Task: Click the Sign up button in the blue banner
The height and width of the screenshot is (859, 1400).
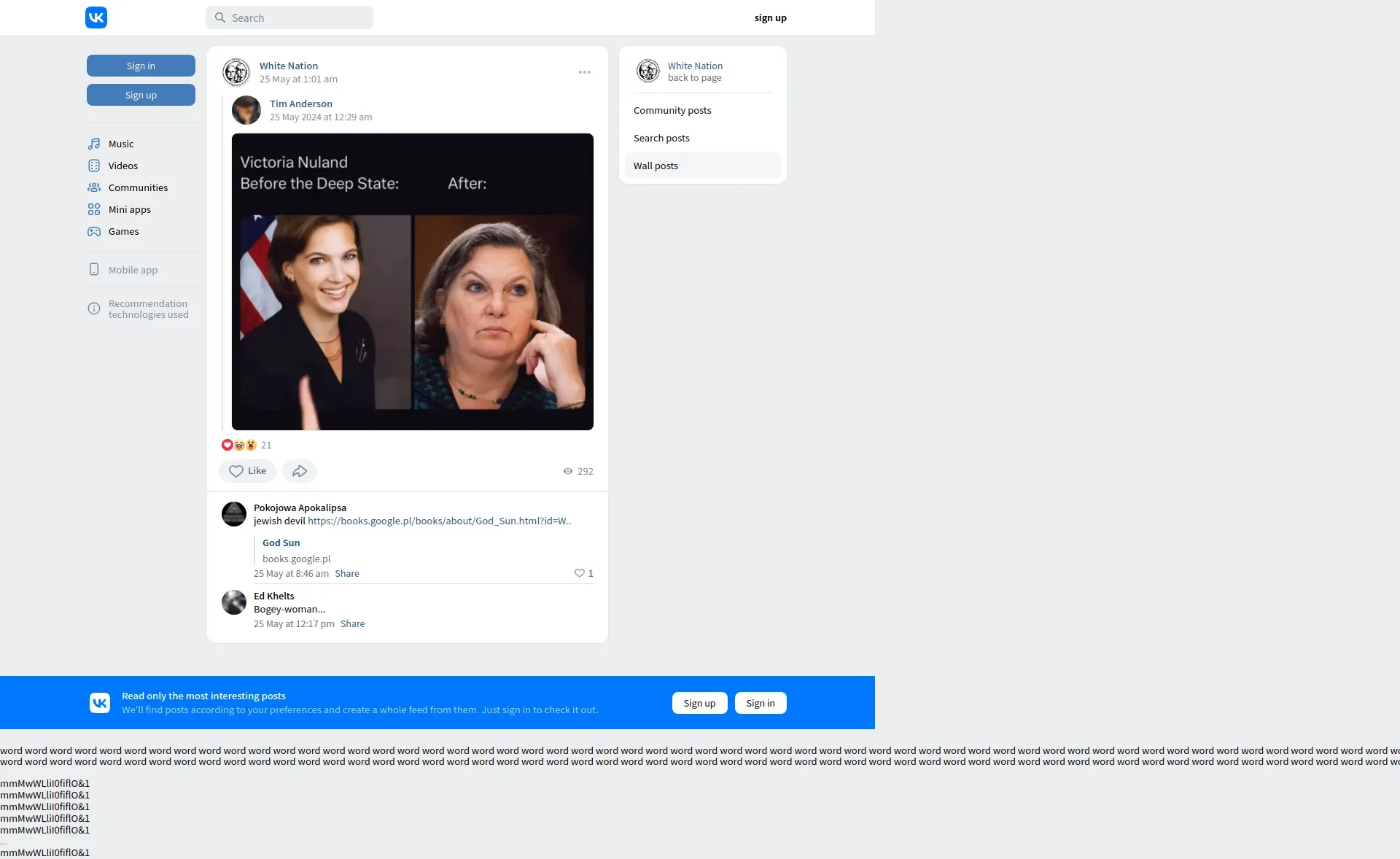Action: 700,703
